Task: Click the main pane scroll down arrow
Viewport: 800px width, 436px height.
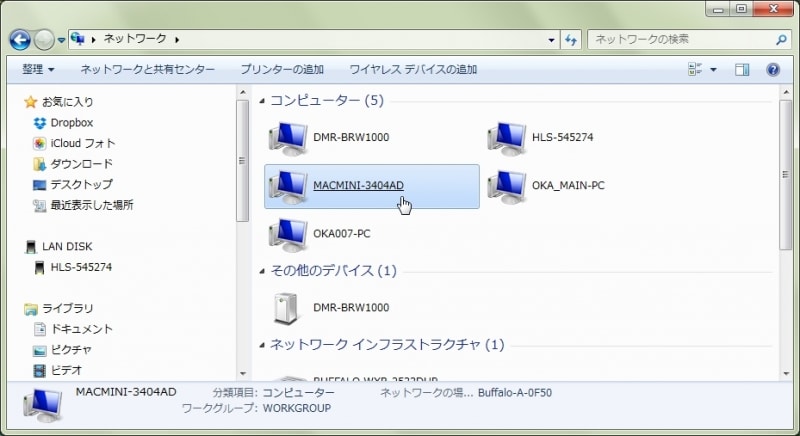Action: click(x=786, y=374)
